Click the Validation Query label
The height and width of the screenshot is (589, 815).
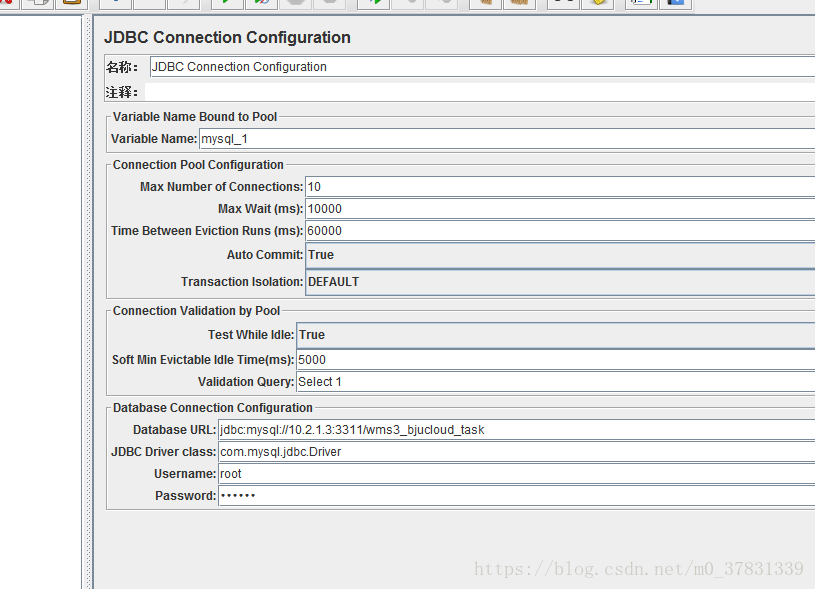[246, 382]
